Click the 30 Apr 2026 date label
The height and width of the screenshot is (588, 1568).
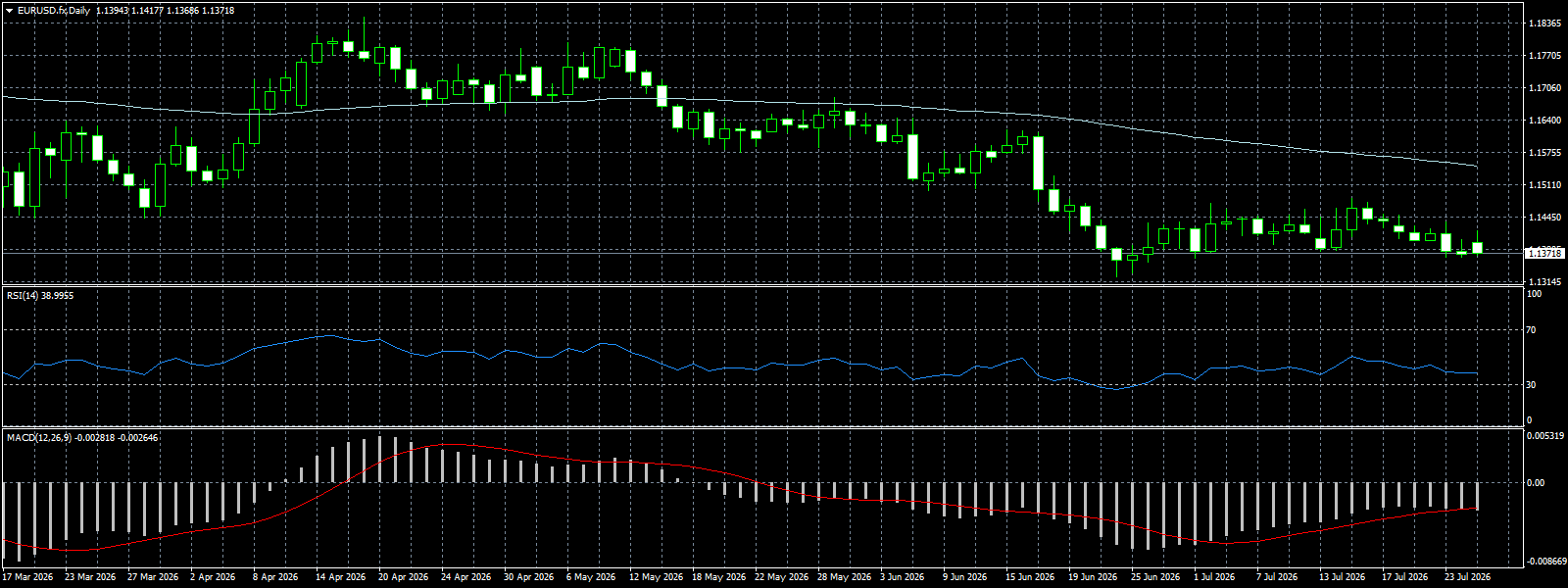click(530, 577)
